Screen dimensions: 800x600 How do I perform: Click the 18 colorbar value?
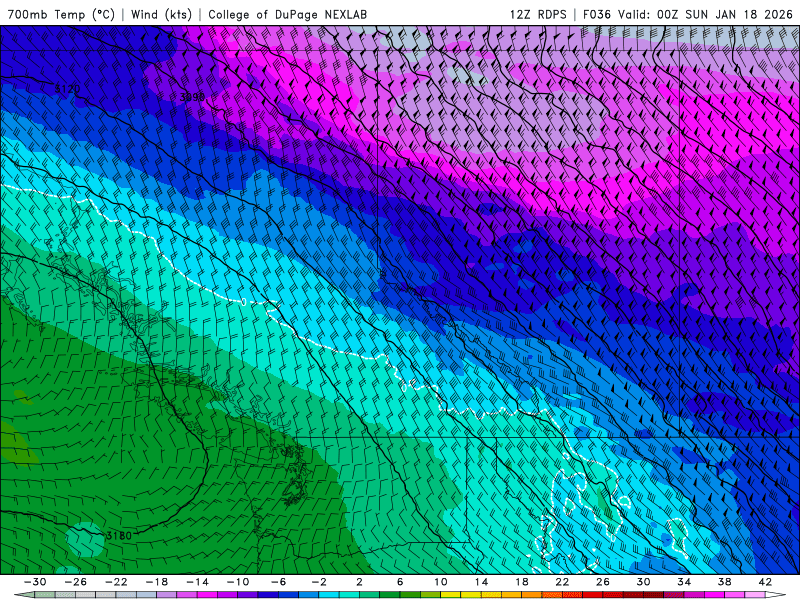tap(522, 582)
